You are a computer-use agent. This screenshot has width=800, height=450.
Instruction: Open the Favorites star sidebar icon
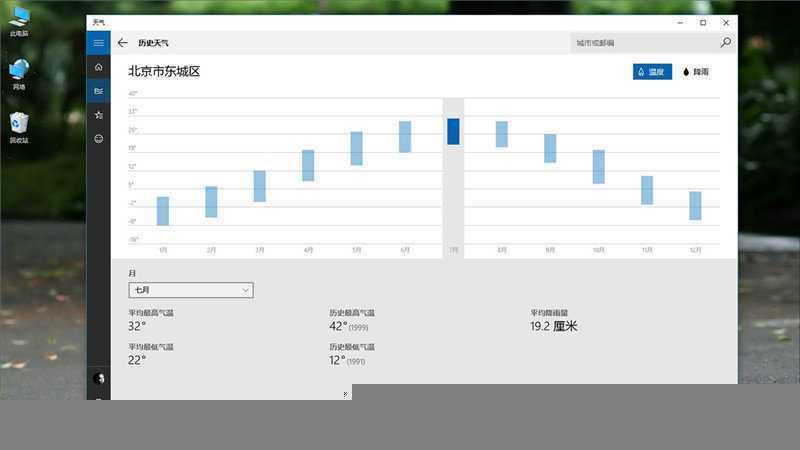point(98,115)
